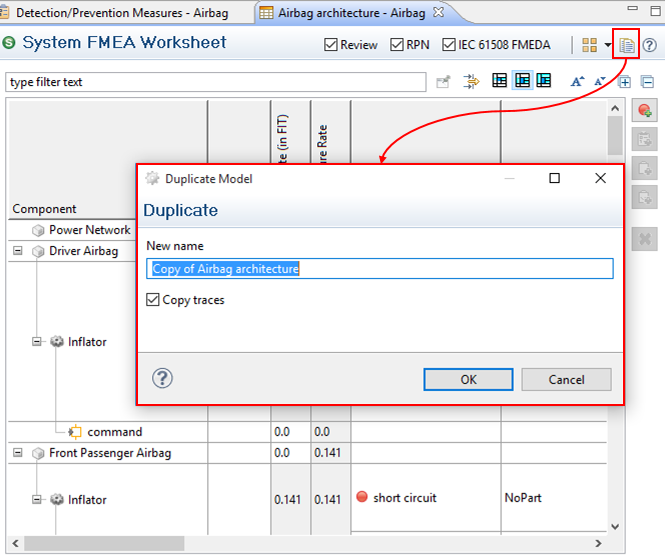The image size is (665, 556).
Task: Uncheck the RPN checkbox
Action: pyautogui.click(x=397, y=45)
